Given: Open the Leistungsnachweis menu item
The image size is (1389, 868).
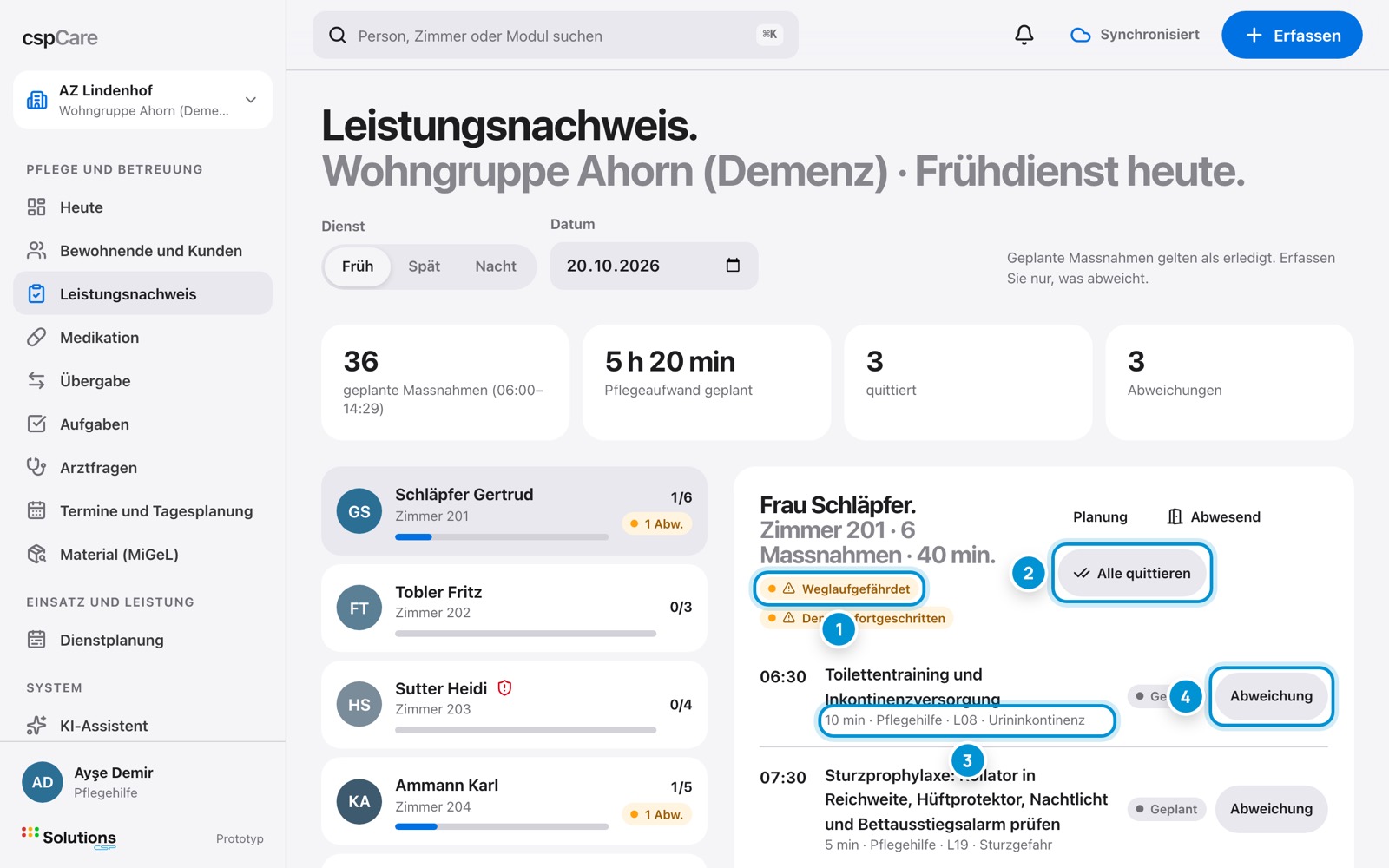Looking at the screenshot, I should (x=142, y=293).
